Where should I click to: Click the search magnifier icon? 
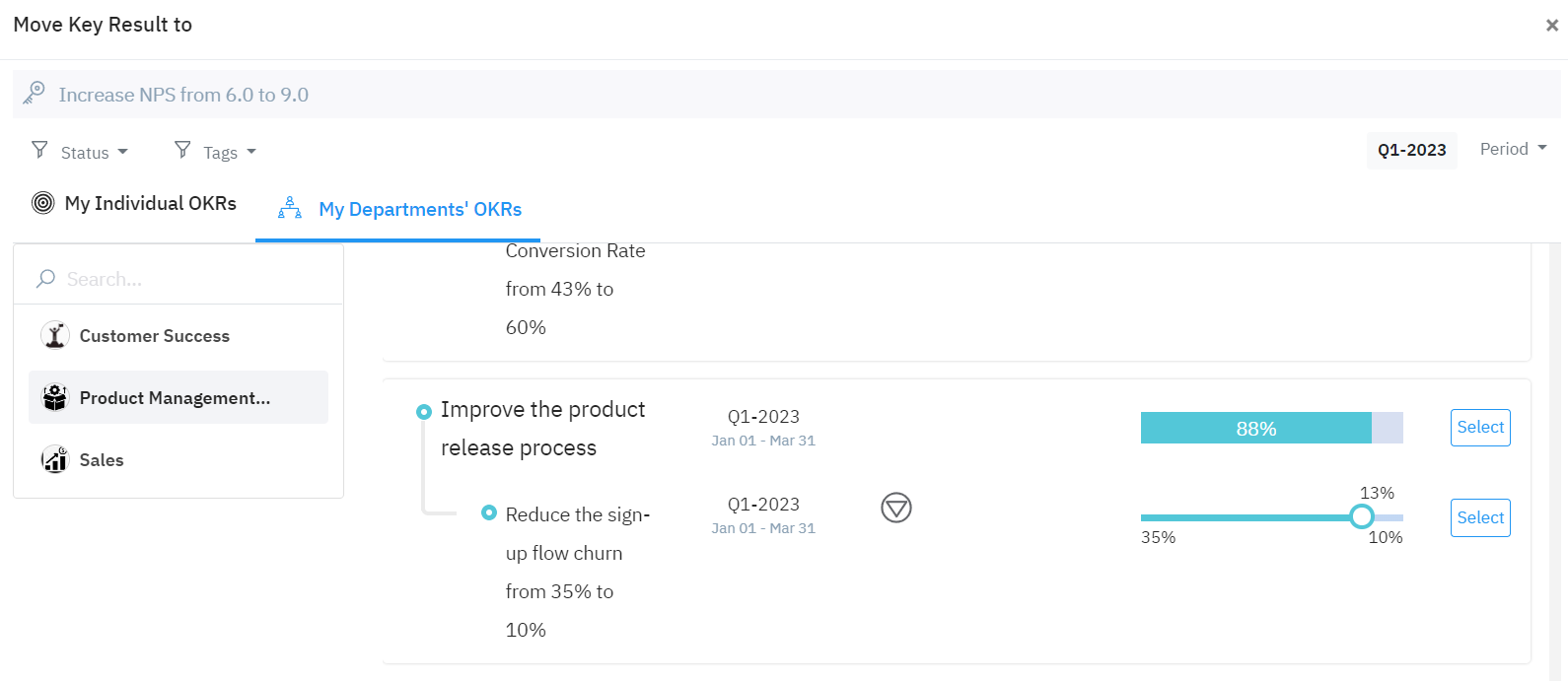coord(45,279)
